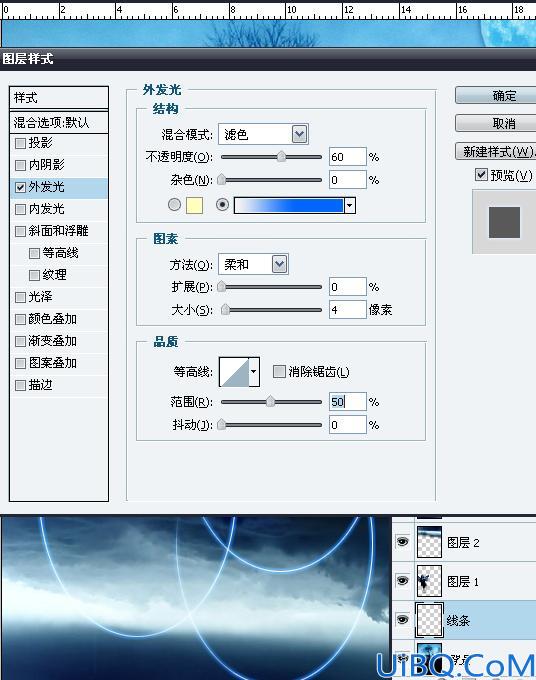Viewport: 536px width, 680px height.
Task: Click the 范围 range slider handle
Action: (x=270, y=401)
